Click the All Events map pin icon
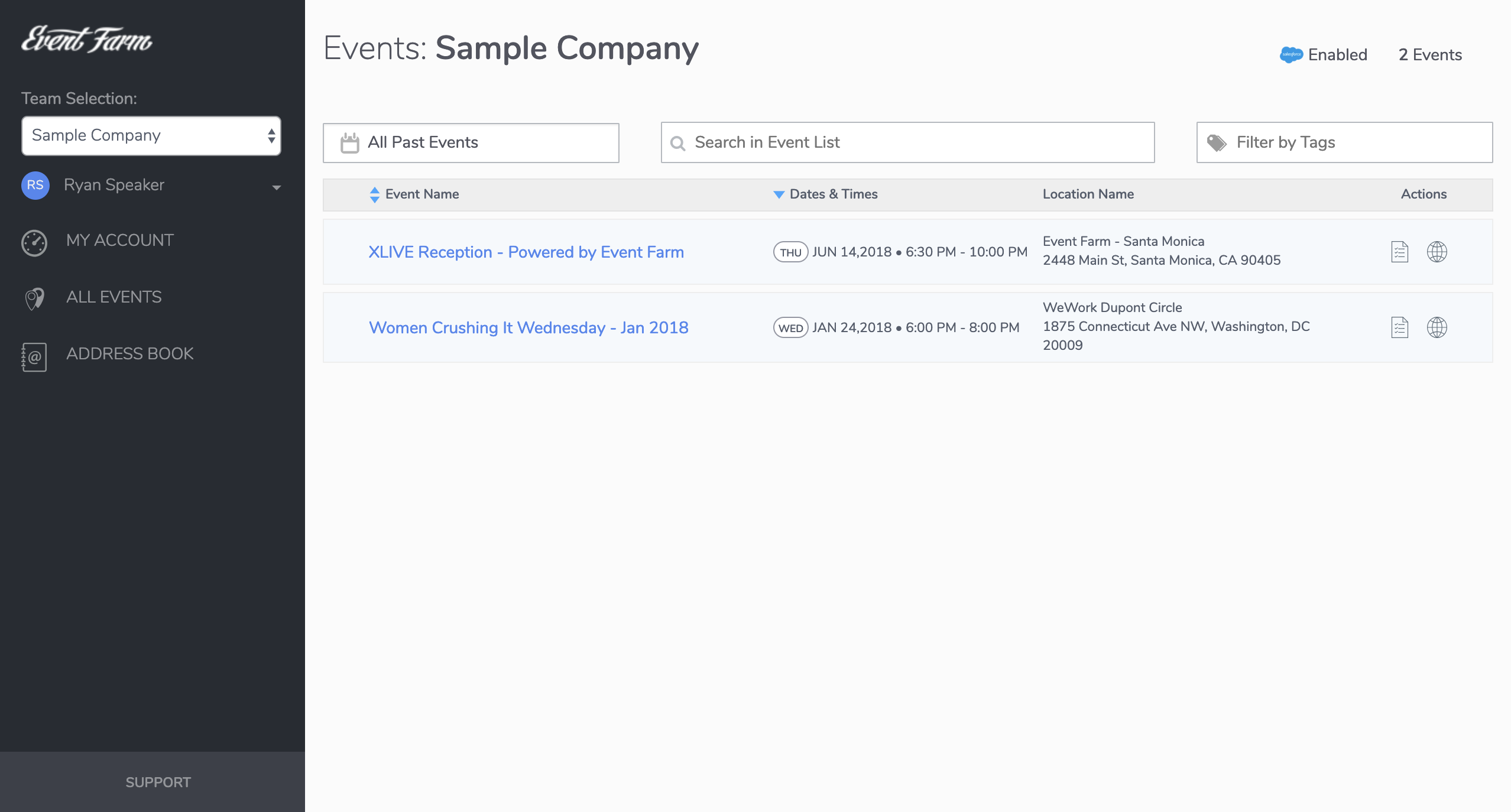Viewport: 1511px width, 812px height. 34,298
